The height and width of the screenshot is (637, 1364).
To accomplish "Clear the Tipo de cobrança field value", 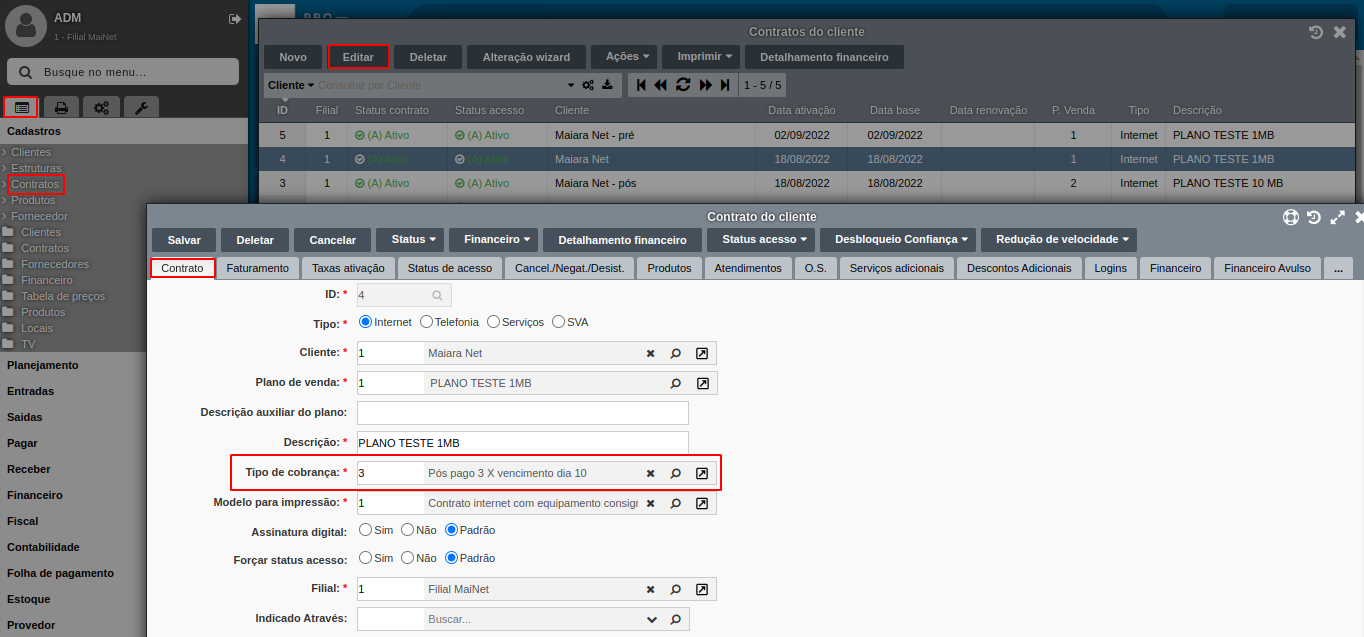I will (x=650, y=473).
